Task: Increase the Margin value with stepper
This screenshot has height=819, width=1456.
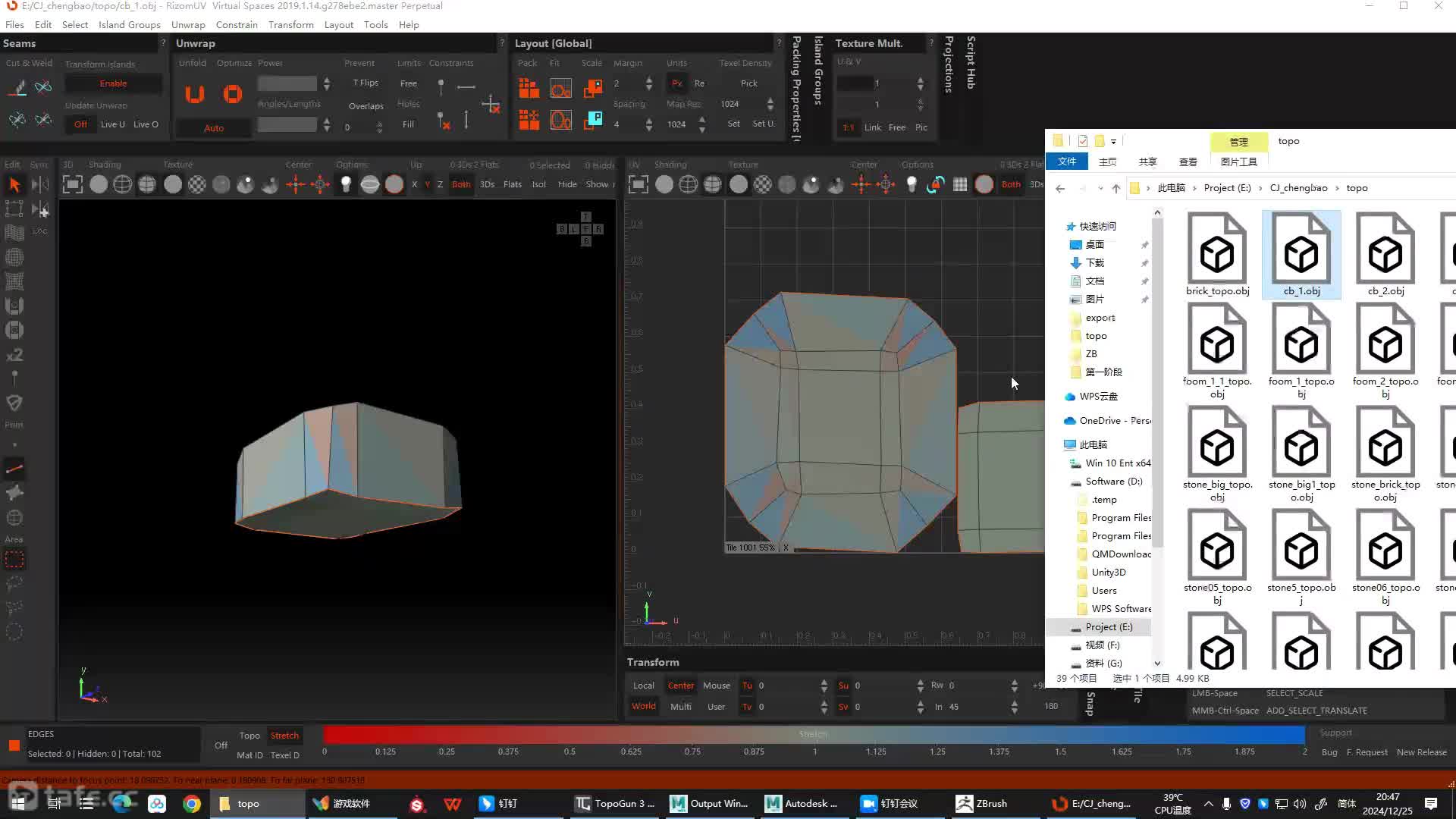Action: point(648,80)
